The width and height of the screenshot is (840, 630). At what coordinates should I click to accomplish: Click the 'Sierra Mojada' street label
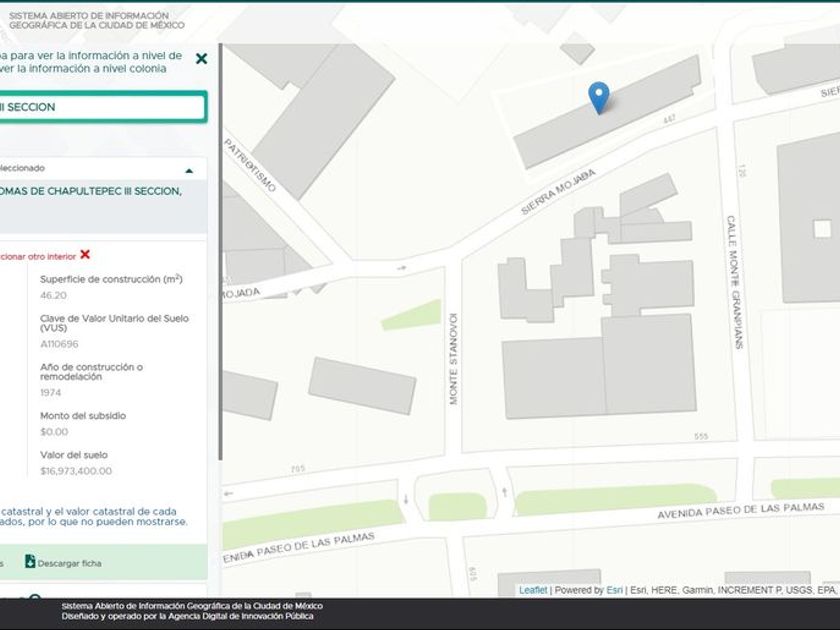tap(557, 192)
